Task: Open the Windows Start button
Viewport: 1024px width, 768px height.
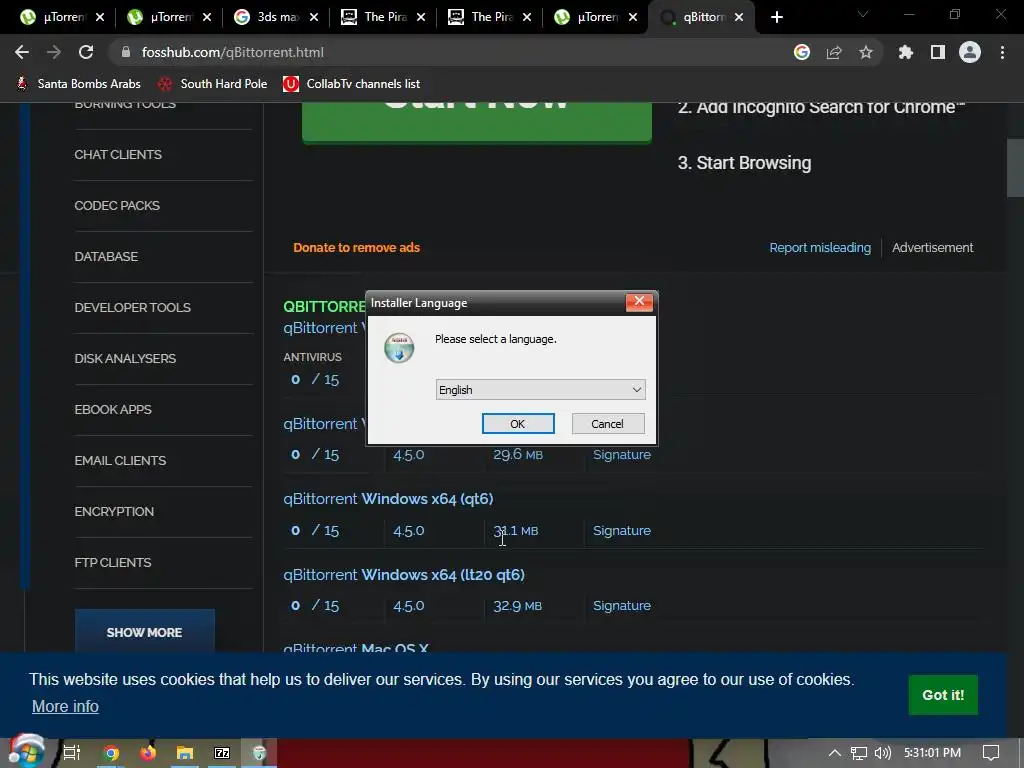Action: pyautogui.click(x=26, y=752)
